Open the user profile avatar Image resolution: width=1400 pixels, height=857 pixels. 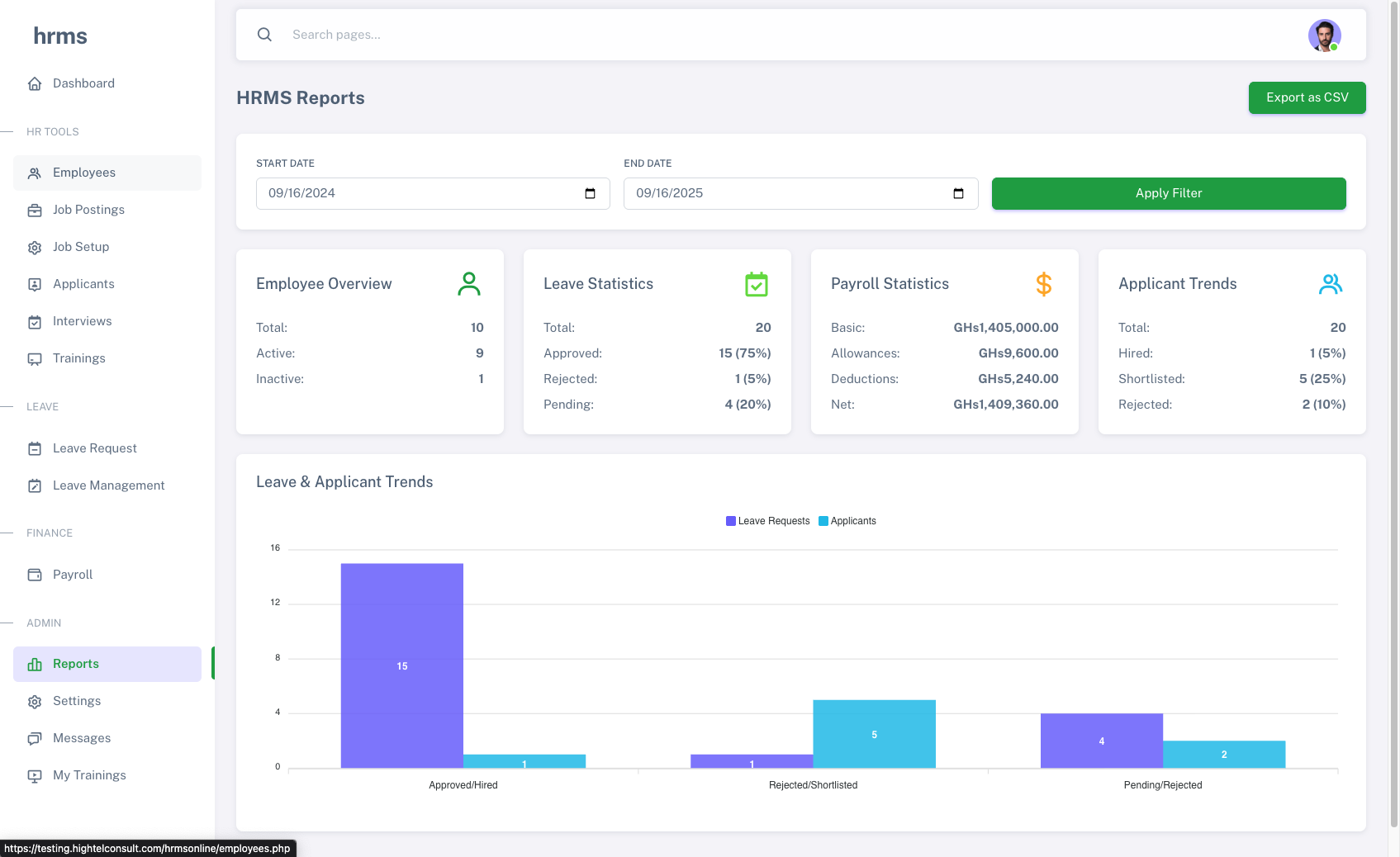[x=1324, y=36]
